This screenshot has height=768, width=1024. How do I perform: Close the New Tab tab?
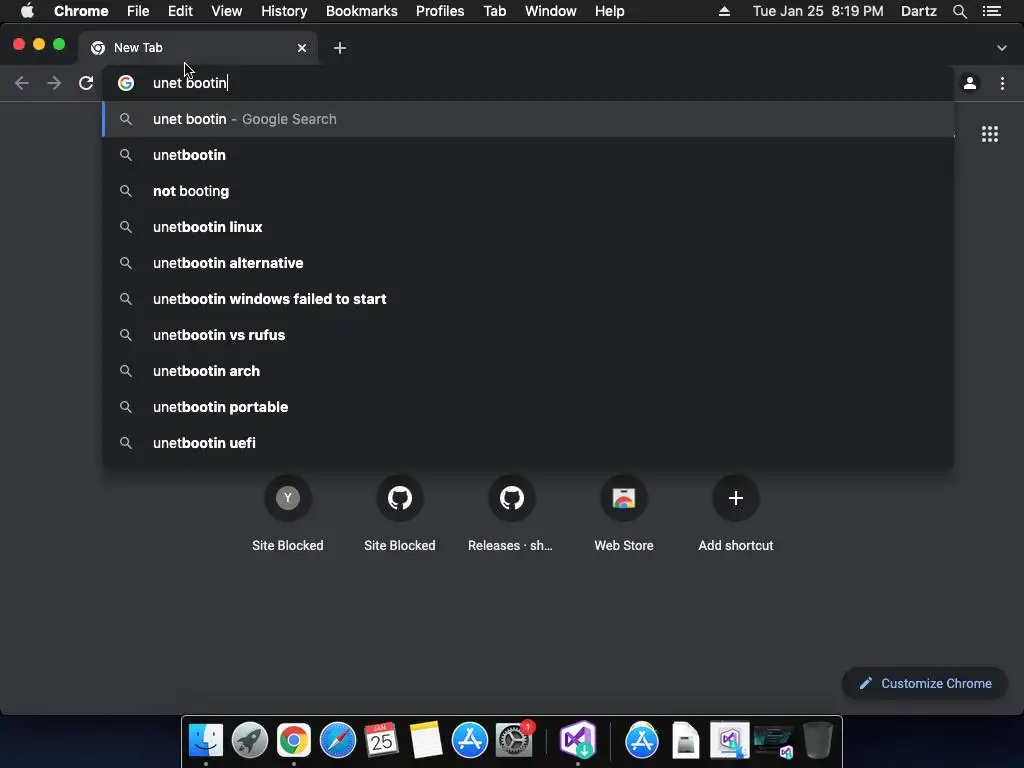click(x=302, y=48)
